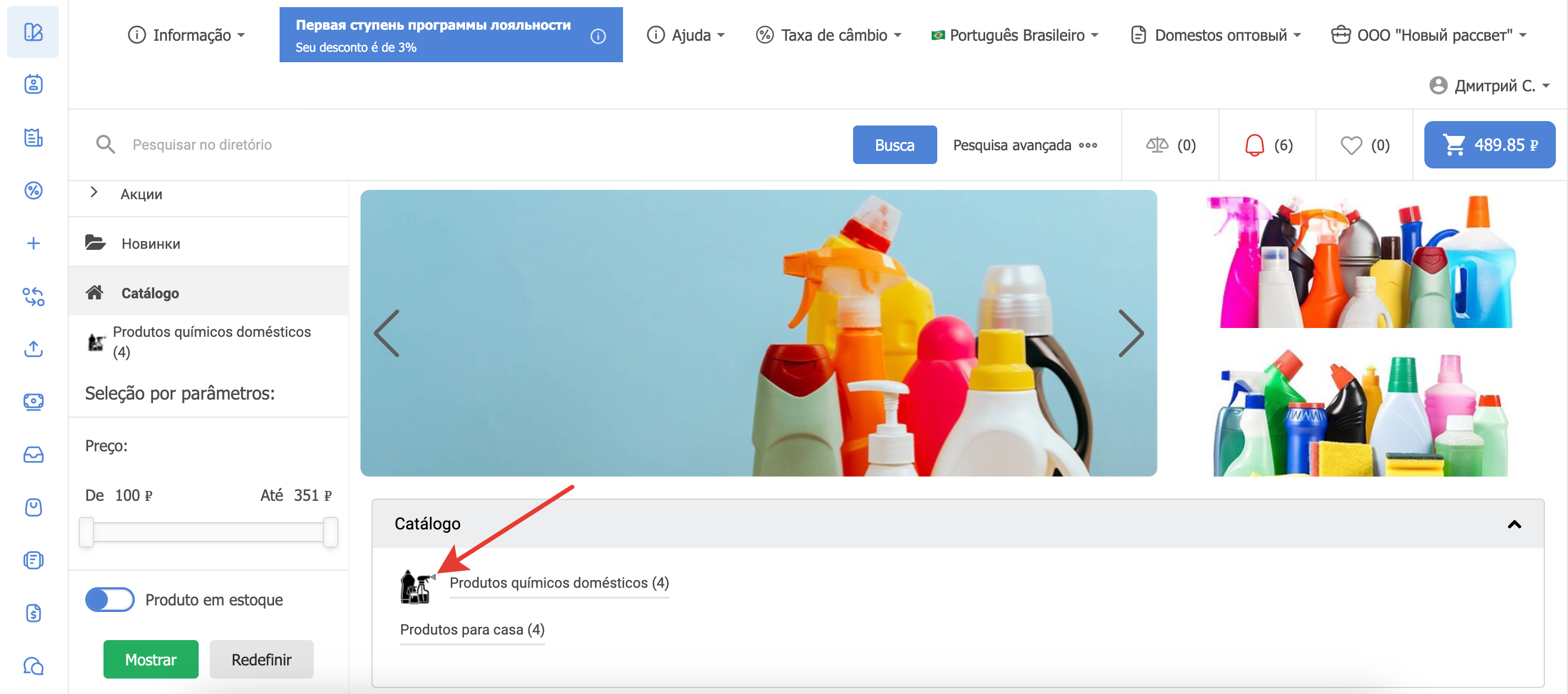Collapse the Catálogo panel chevron
The width and height of the screenshot is (1568, 694).
pos(1514,524)
